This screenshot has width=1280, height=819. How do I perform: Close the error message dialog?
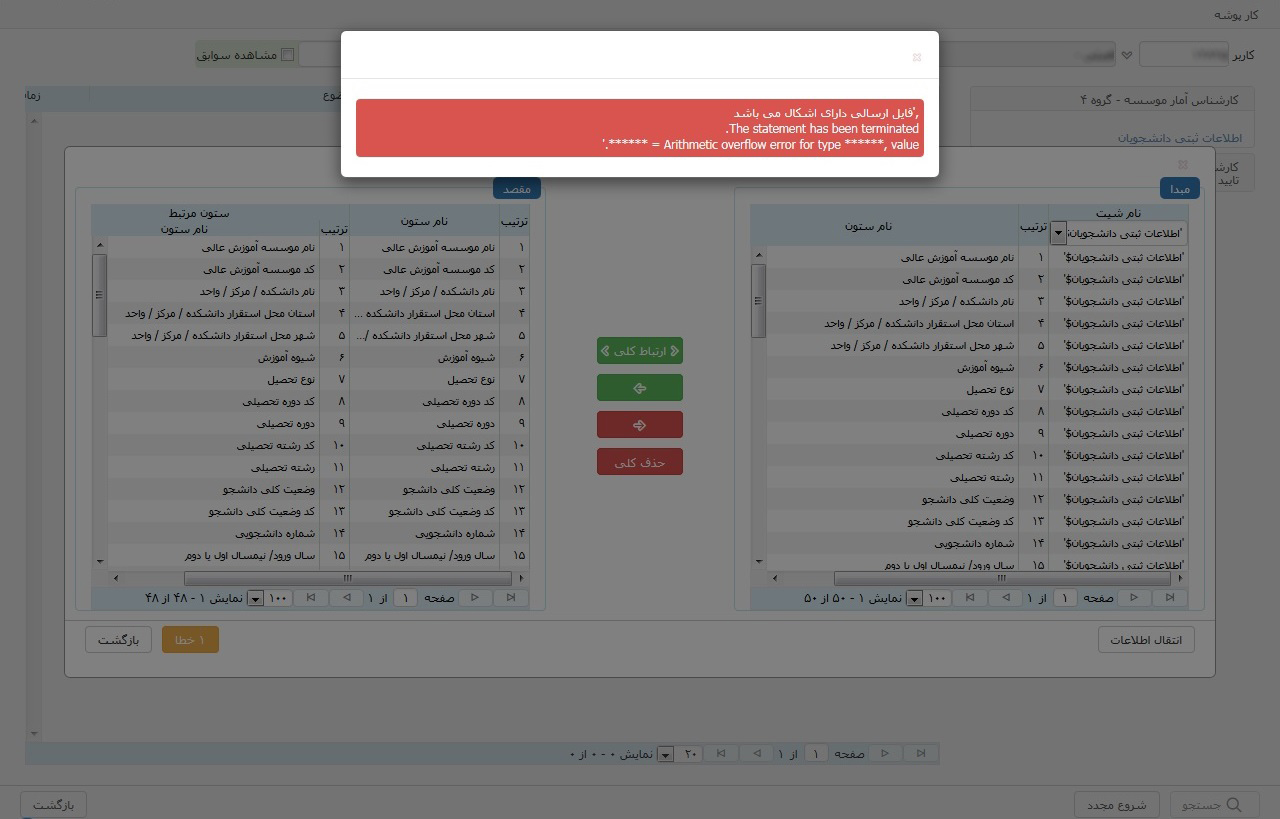[916, 58]
